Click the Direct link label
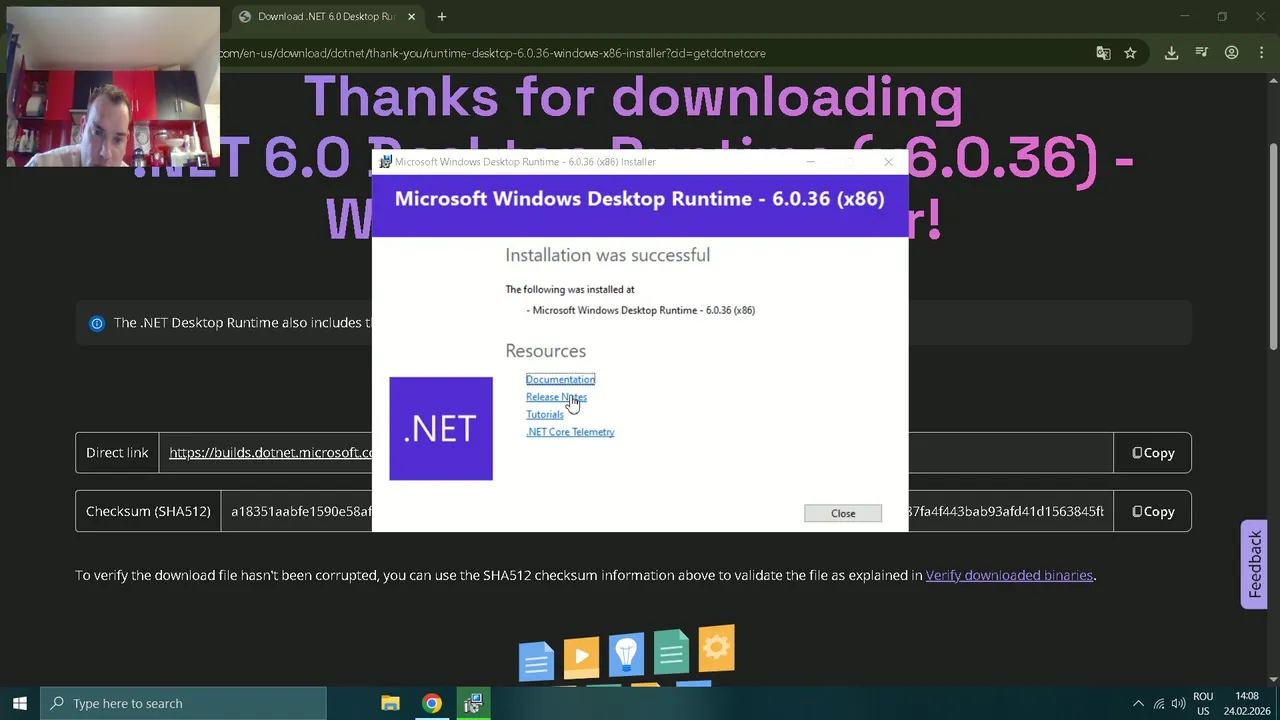The height and width of the screenshot is (720, 1280). pyautogui.click(x=117, y=453)
